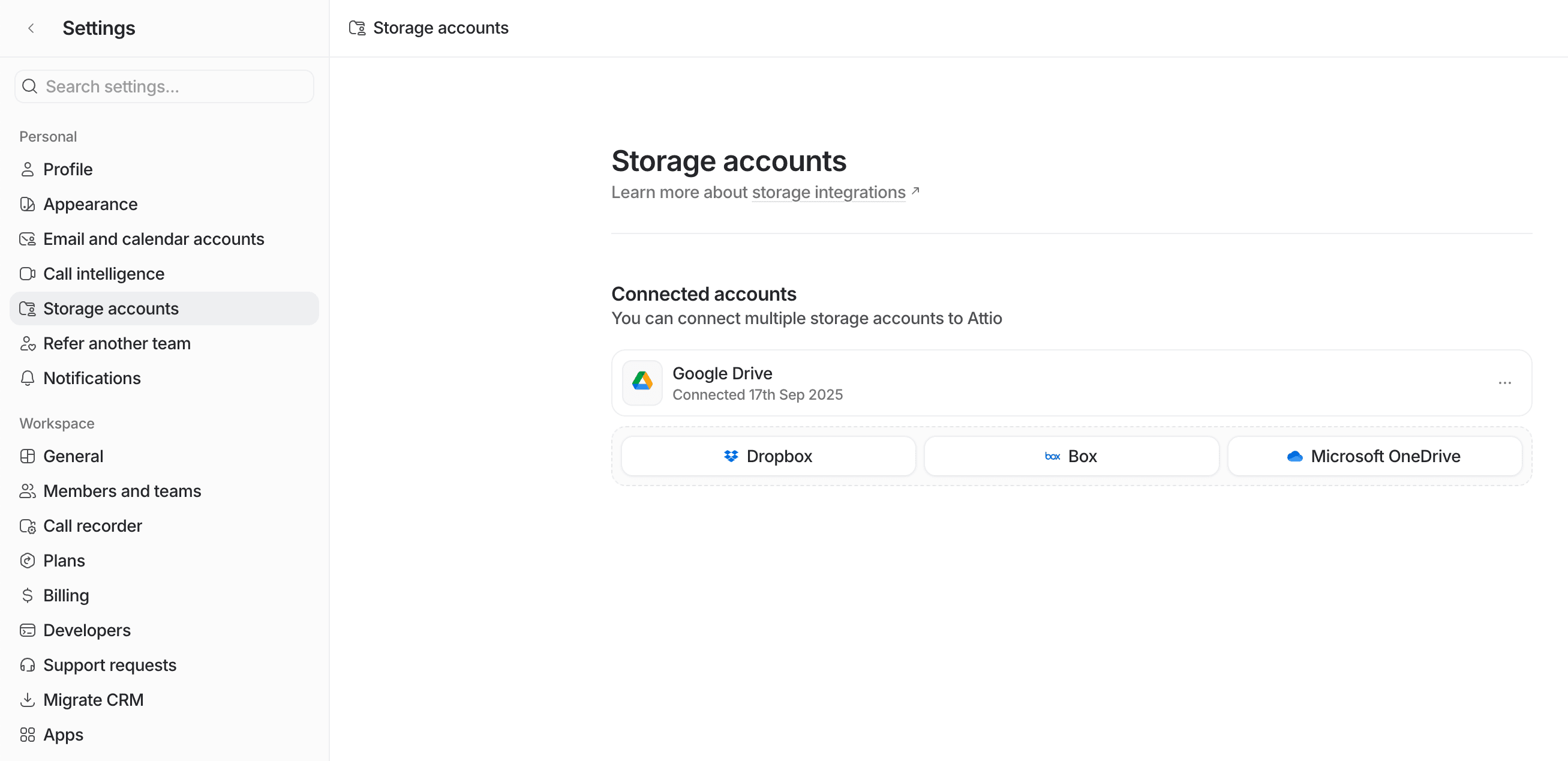Click the back chevron next to Settings
The image size is (1568, 761).
pyautogui.click(x=31, y=28)
